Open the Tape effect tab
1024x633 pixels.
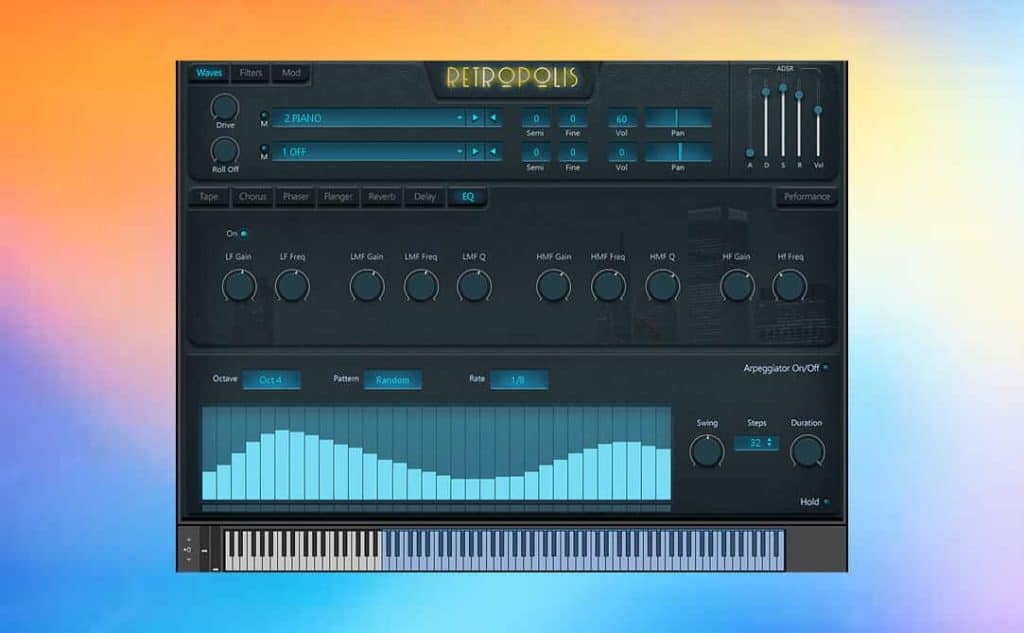tap(208, 197)
